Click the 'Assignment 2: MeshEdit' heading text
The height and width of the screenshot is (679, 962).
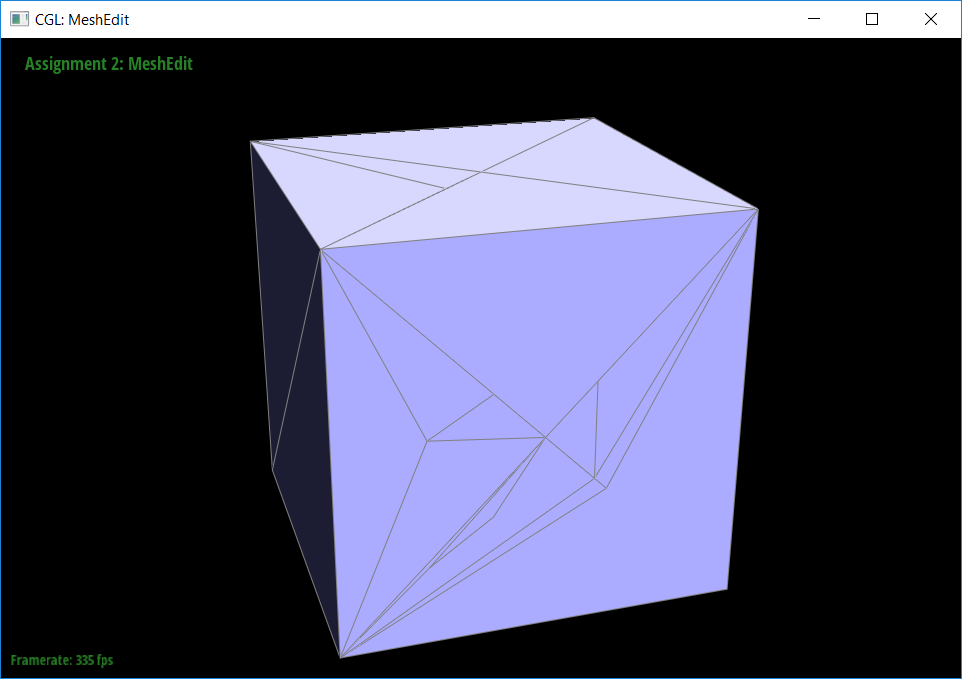click(109, 64)
